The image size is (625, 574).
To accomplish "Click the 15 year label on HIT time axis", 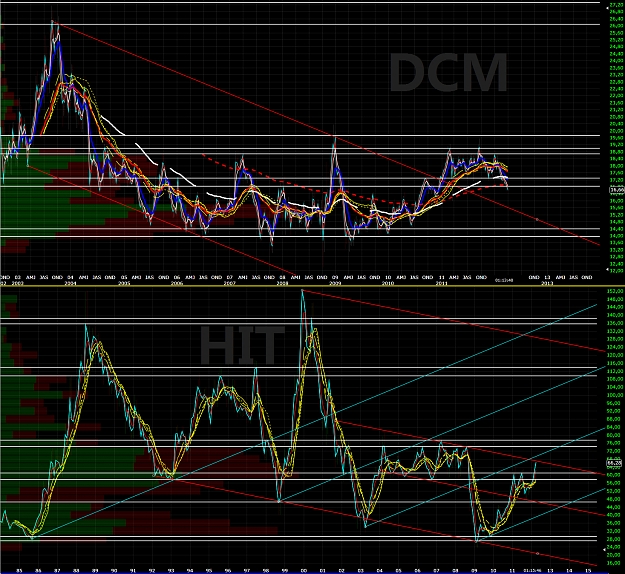I will pos(588,571).
